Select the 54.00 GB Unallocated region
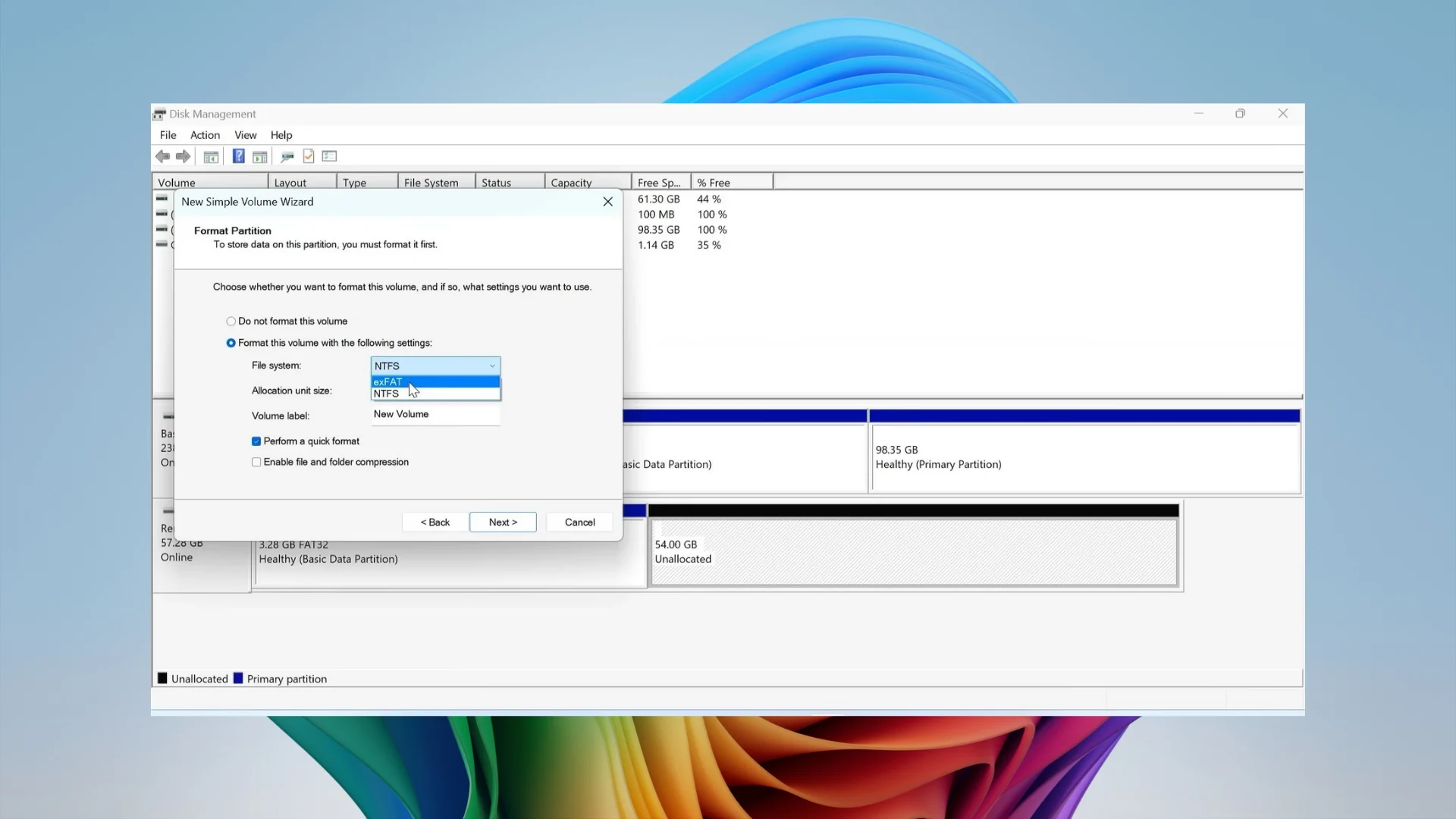Viewport: 1456px width, 819px height. 914,551
